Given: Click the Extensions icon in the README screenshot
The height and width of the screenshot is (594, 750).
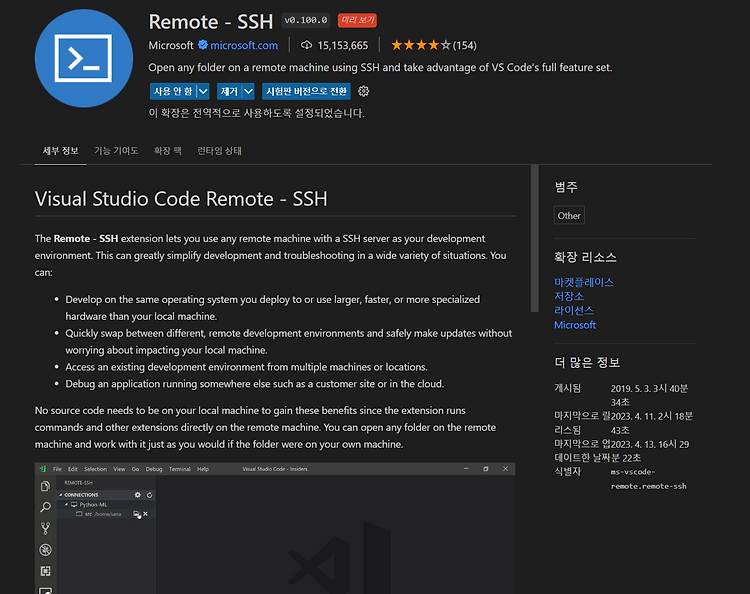Looking at the screenshot, I should pos(45,571).
